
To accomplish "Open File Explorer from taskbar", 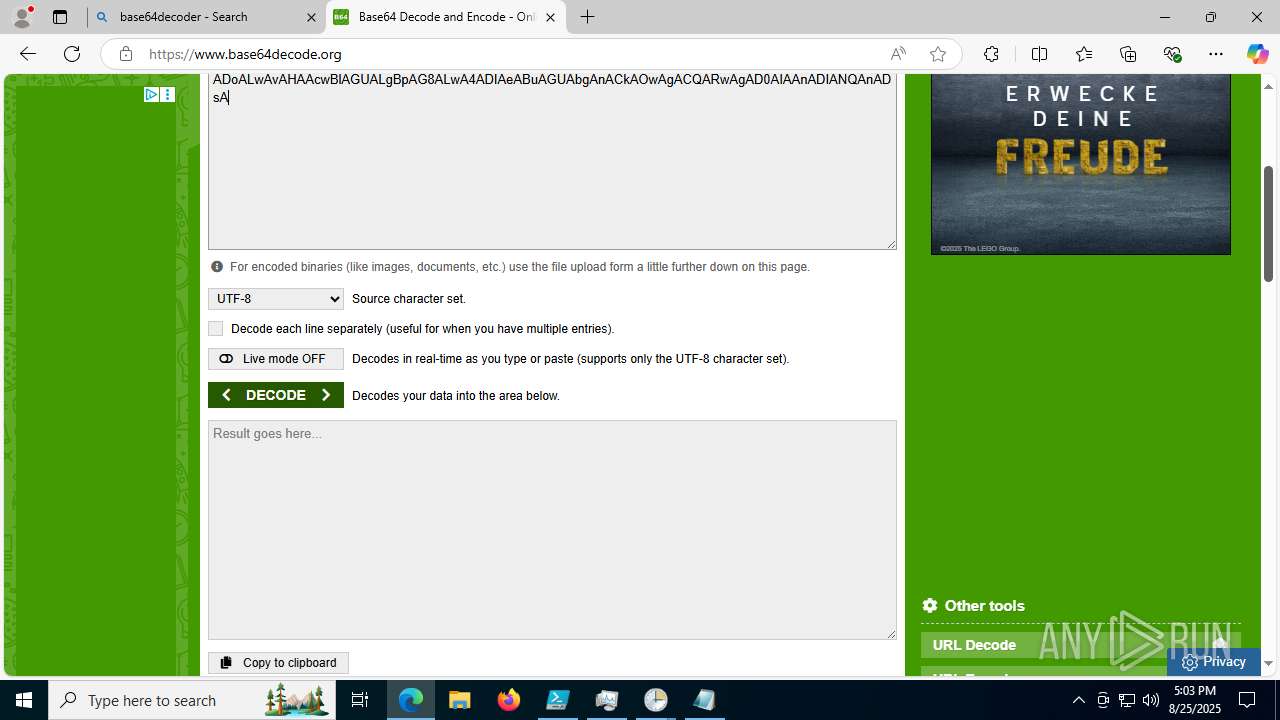I will [x=460, y=700].
